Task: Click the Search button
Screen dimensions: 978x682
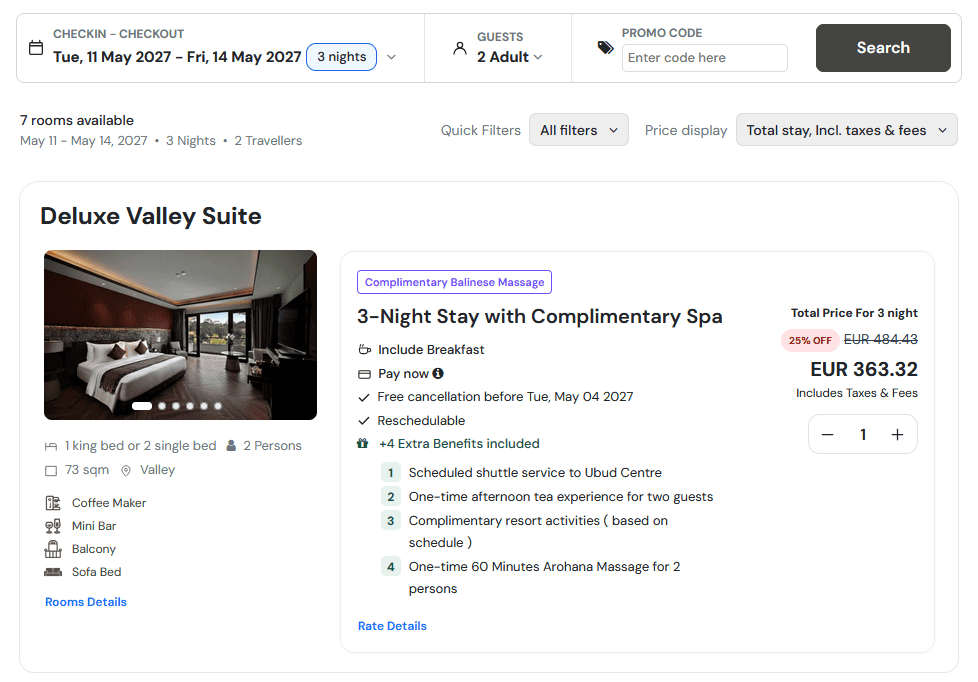Action: click(883, 47)
